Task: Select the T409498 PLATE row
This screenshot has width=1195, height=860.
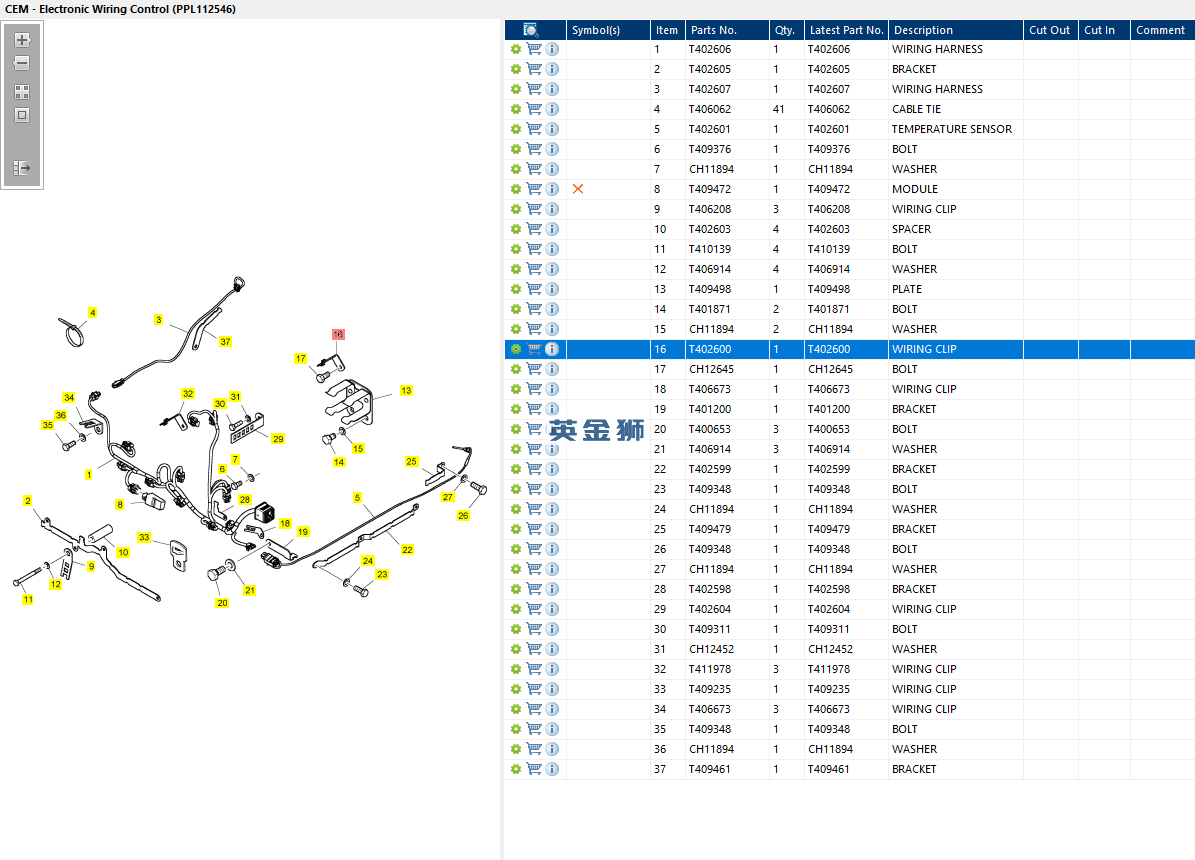Action: pyautogui.click(x=850, y=289)
